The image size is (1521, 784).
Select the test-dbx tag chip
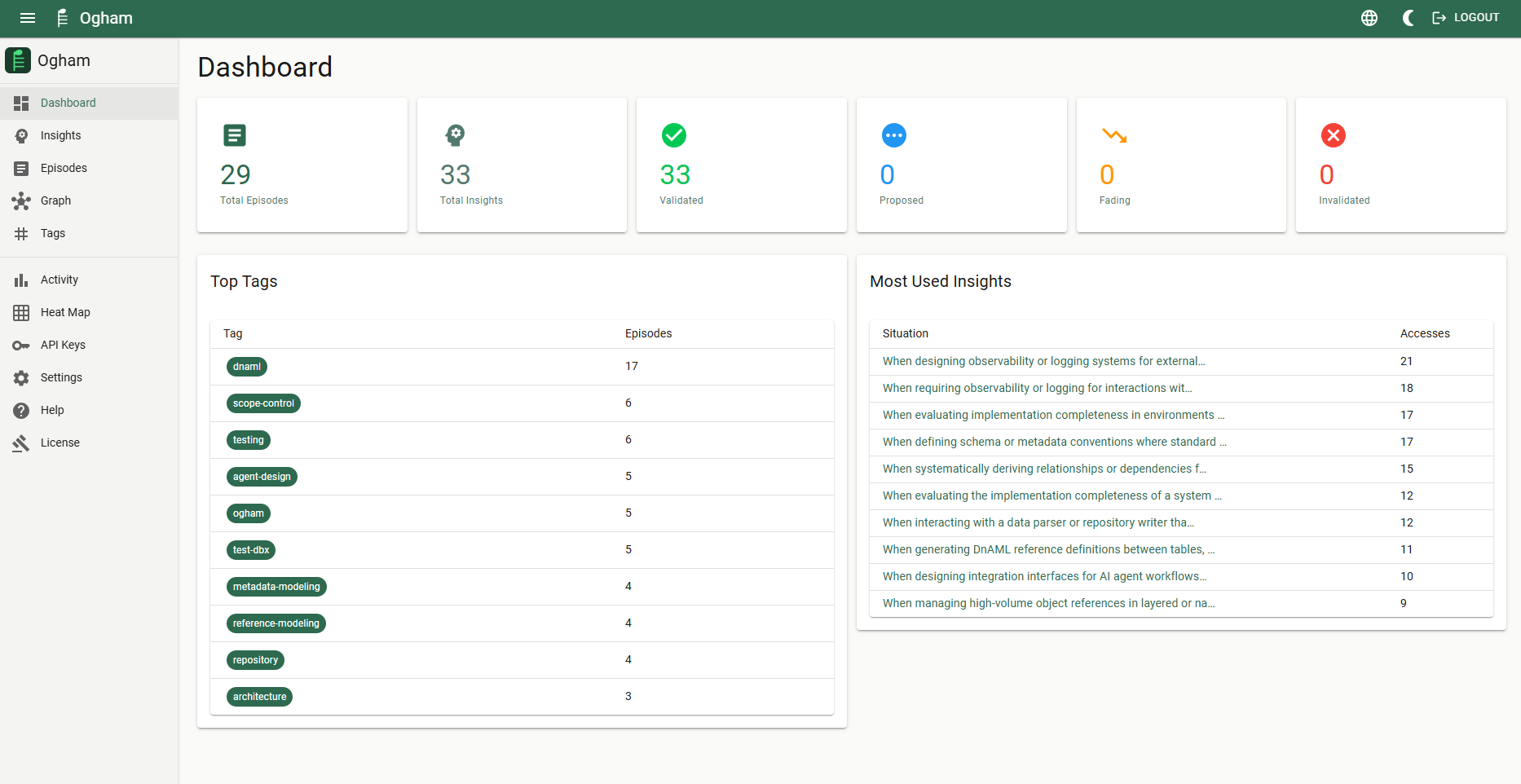(x=251, y=550)
